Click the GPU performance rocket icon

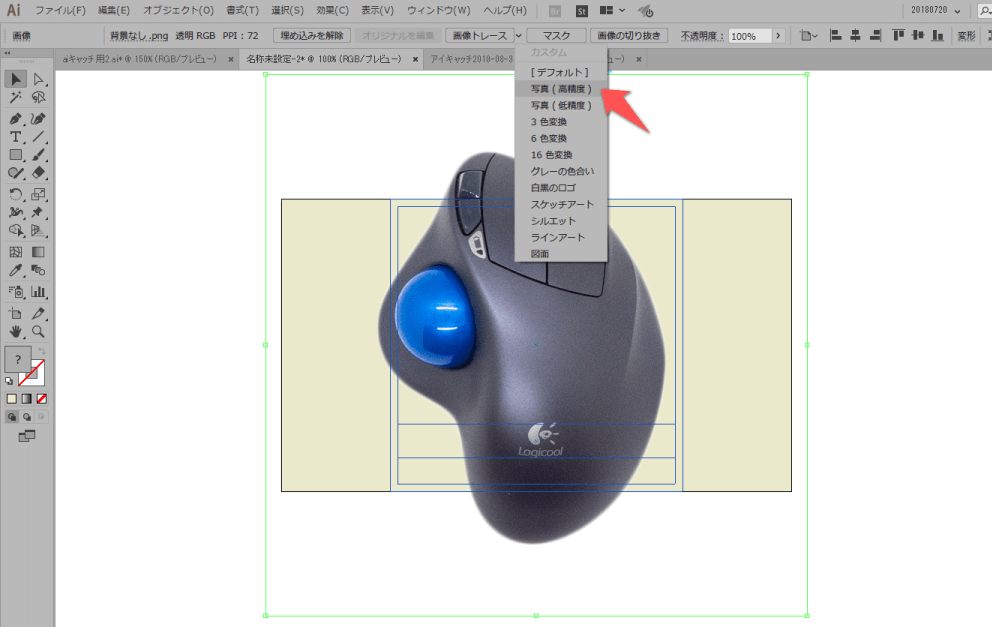tap(645, 11)
